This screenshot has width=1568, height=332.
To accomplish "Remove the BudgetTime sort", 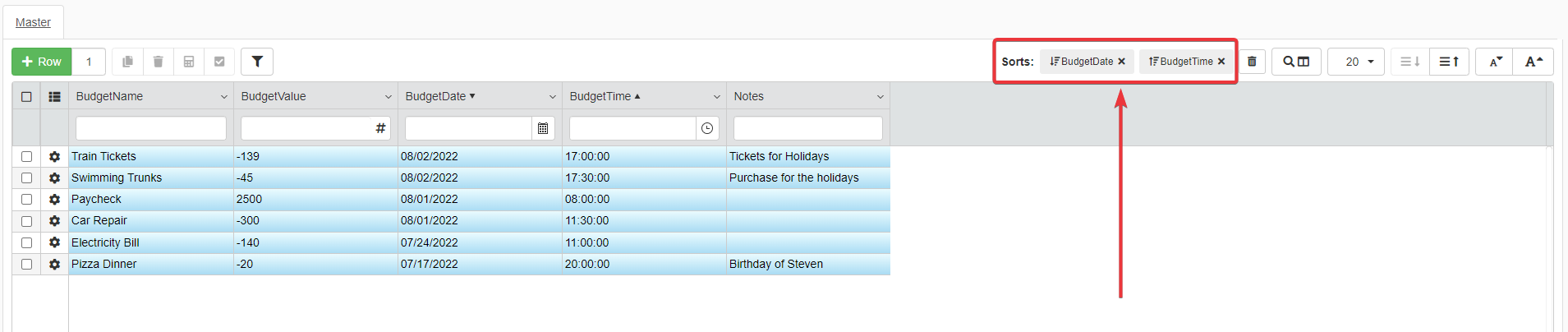I will click(x=1221, y=62).
